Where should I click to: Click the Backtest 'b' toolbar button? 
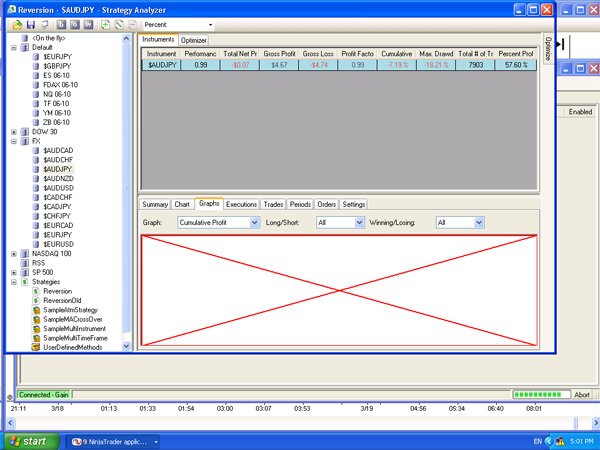pyautogui.click(x=61, y=25)
